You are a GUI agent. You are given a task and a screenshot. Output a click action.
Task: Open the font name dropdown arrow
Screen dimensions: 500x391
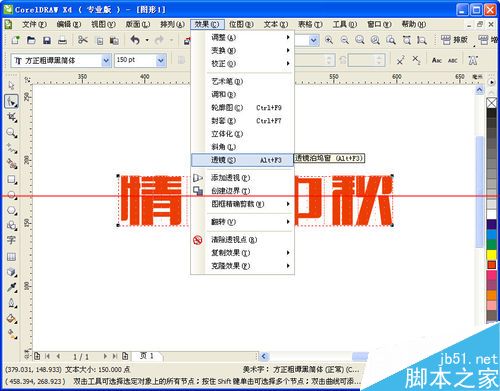click(x=106, y=61)
